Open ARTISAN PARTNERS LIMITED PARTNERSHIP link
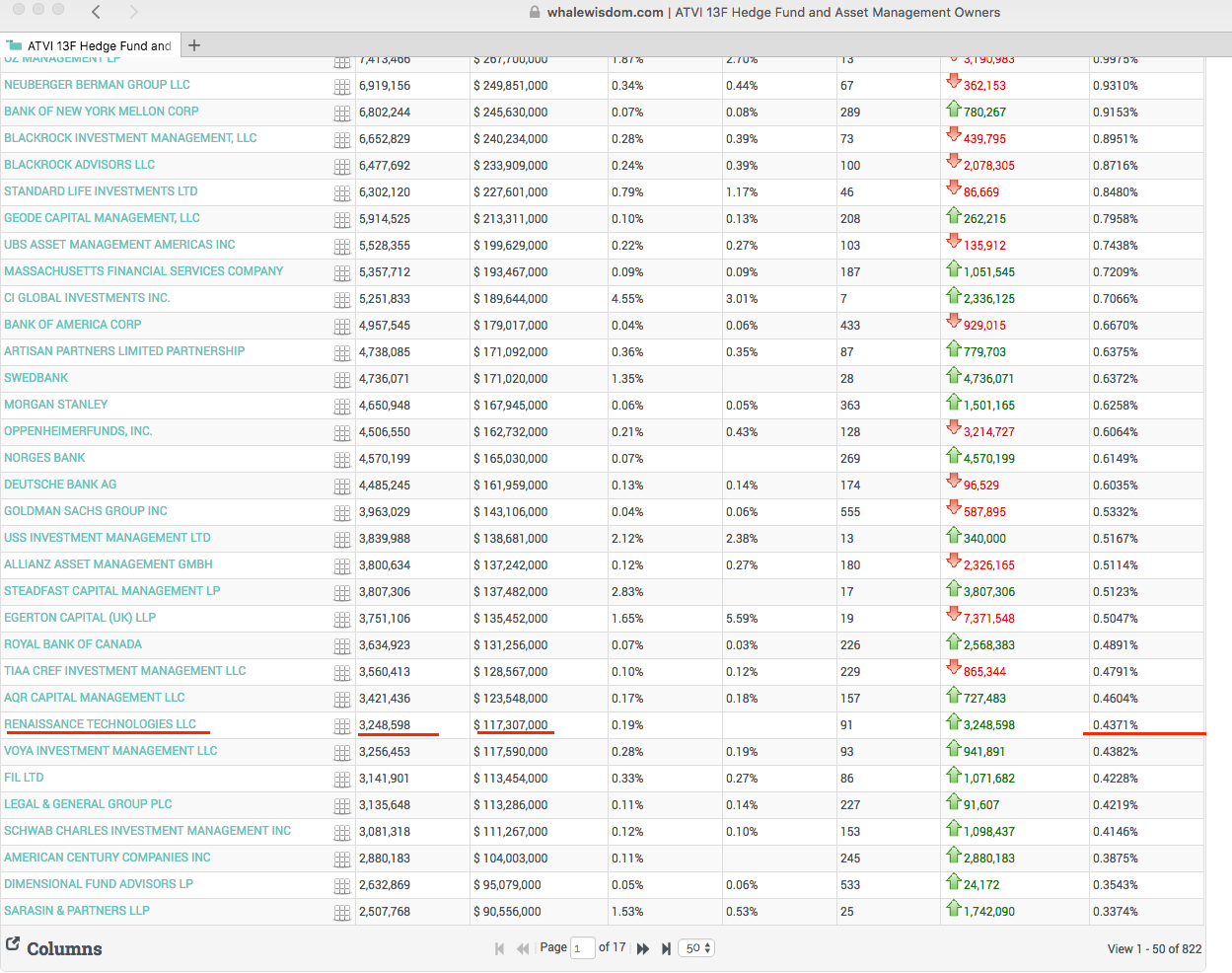The width and height of the screenshot is (1232, 973). pyautogui.click(x=124, y=351)
